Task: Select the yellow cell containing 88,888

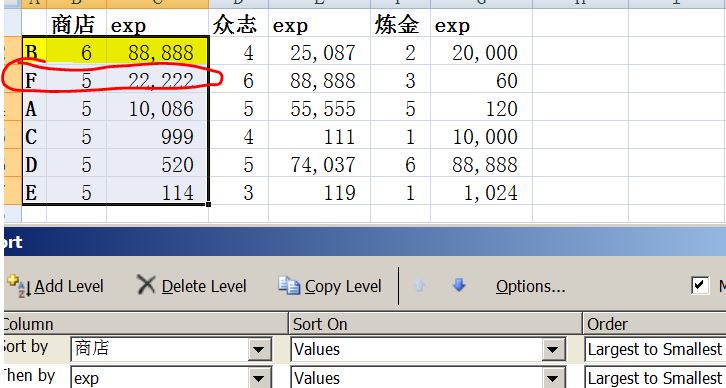Action: point(157,51)
